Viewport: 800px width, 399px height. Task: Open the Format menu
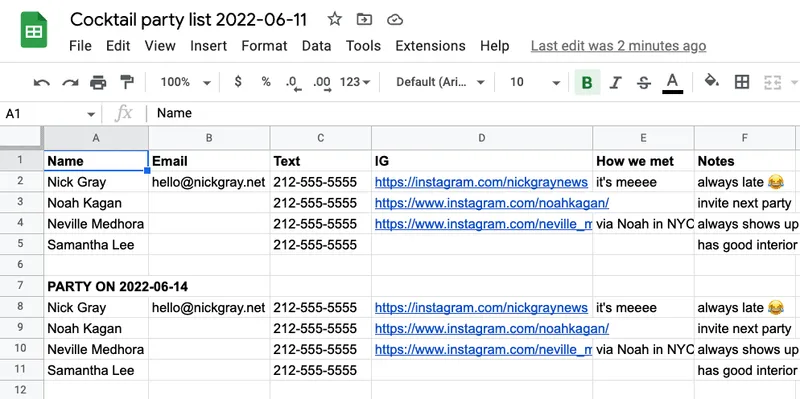coord(264,46)
